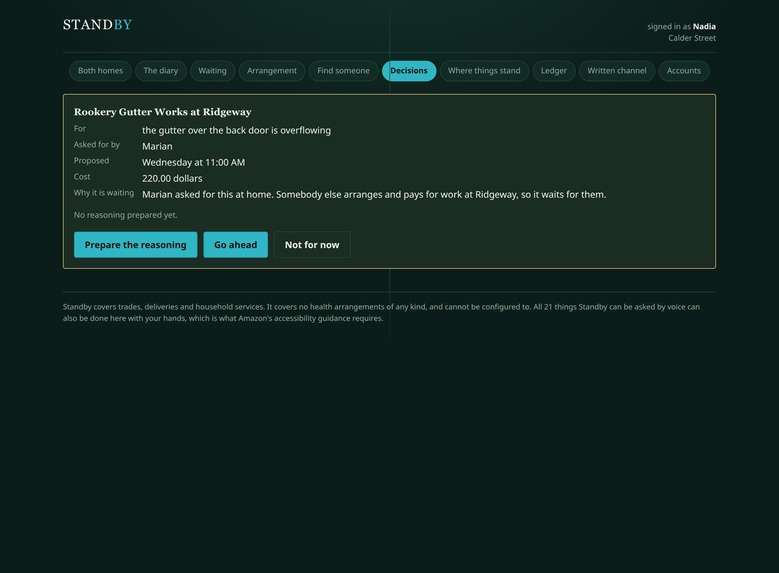This screenshot has height=573, width=779.
Task: Click the Why it is waiting explanation
Action: point(374,194)
